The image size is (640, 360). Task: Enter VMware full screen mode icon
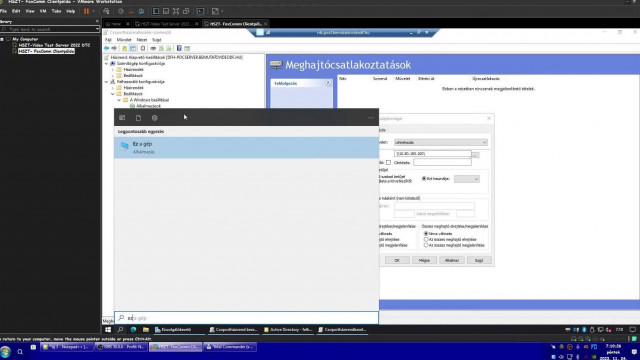pyautogui.click(x=176, y=11)
